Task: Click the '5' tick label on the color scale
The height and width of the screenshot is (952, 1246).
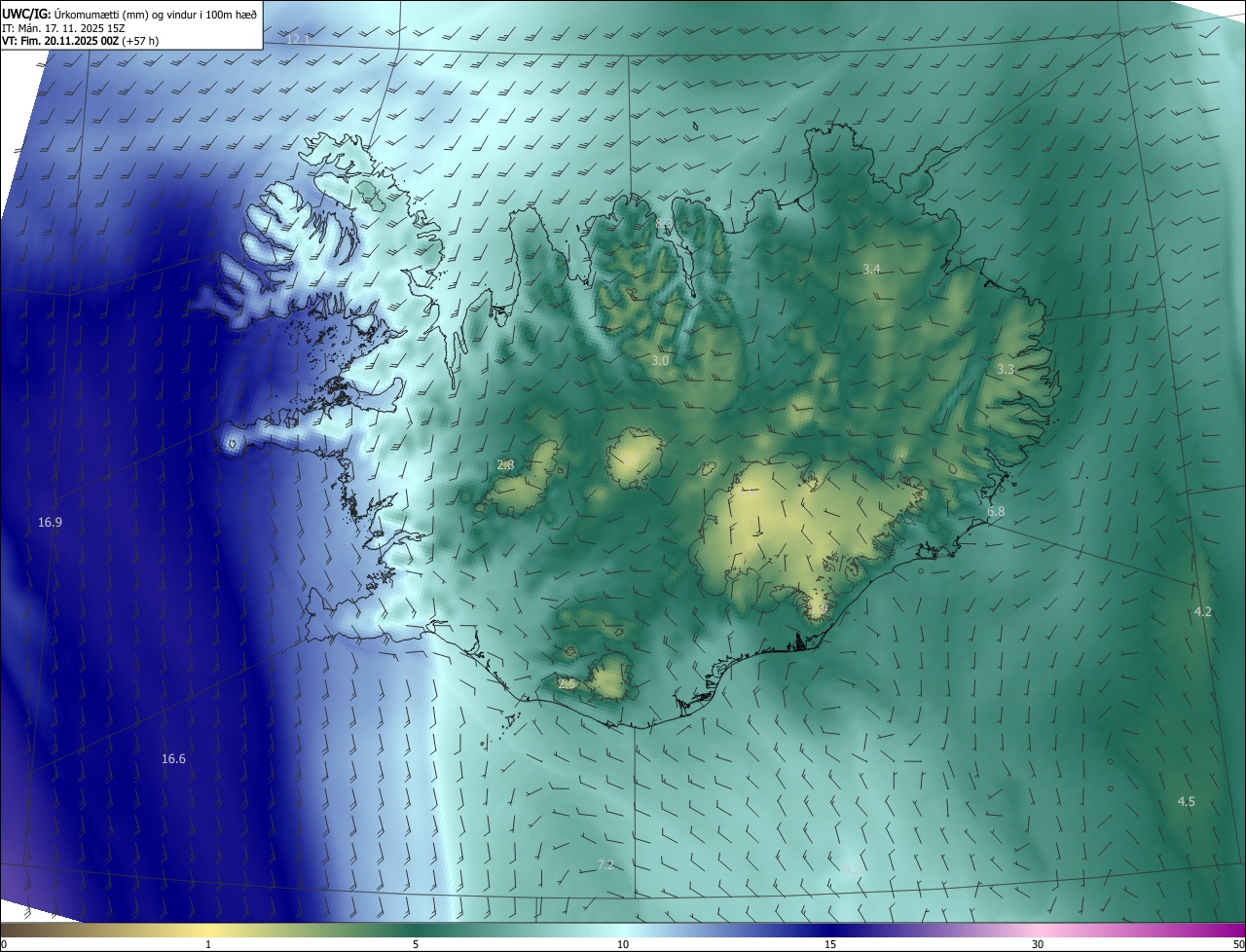Action: coord(416,944)
